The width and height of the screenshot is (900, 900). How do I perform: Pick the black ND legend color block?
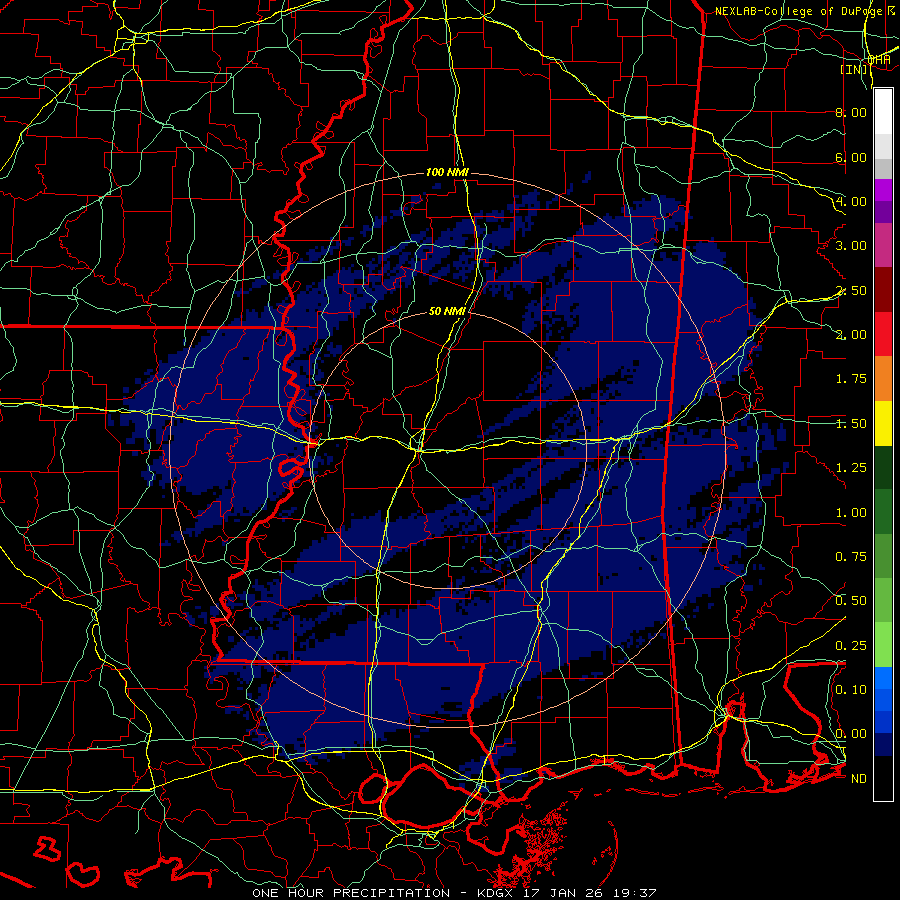[883, 778]
